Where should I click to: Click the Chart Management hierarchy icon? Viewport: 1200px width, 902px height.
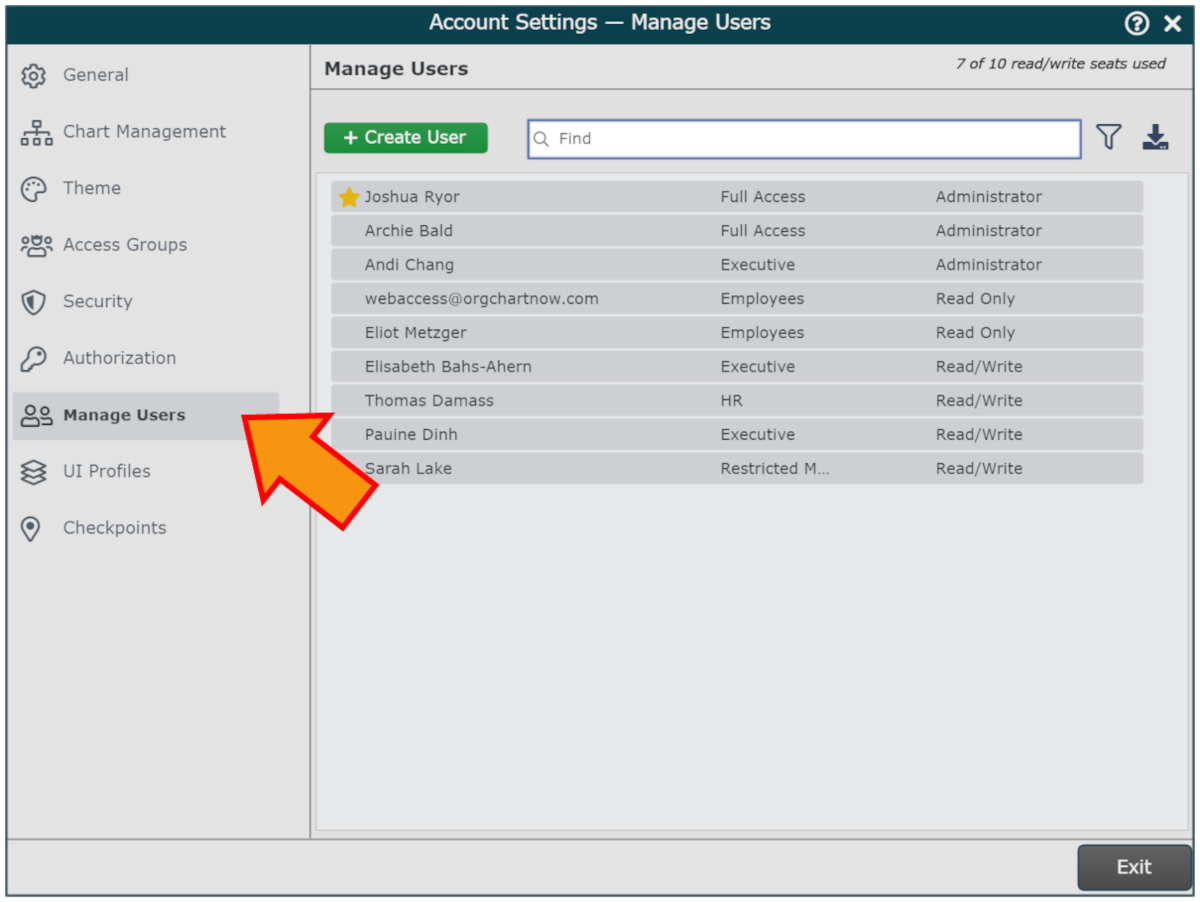[36, 133]
